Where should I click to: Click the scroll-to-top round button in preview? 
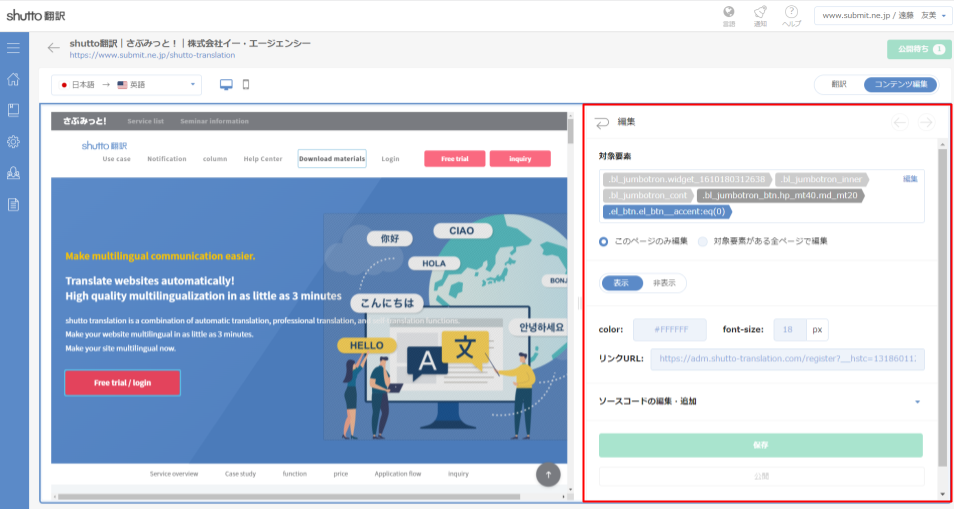pos(548,475)
